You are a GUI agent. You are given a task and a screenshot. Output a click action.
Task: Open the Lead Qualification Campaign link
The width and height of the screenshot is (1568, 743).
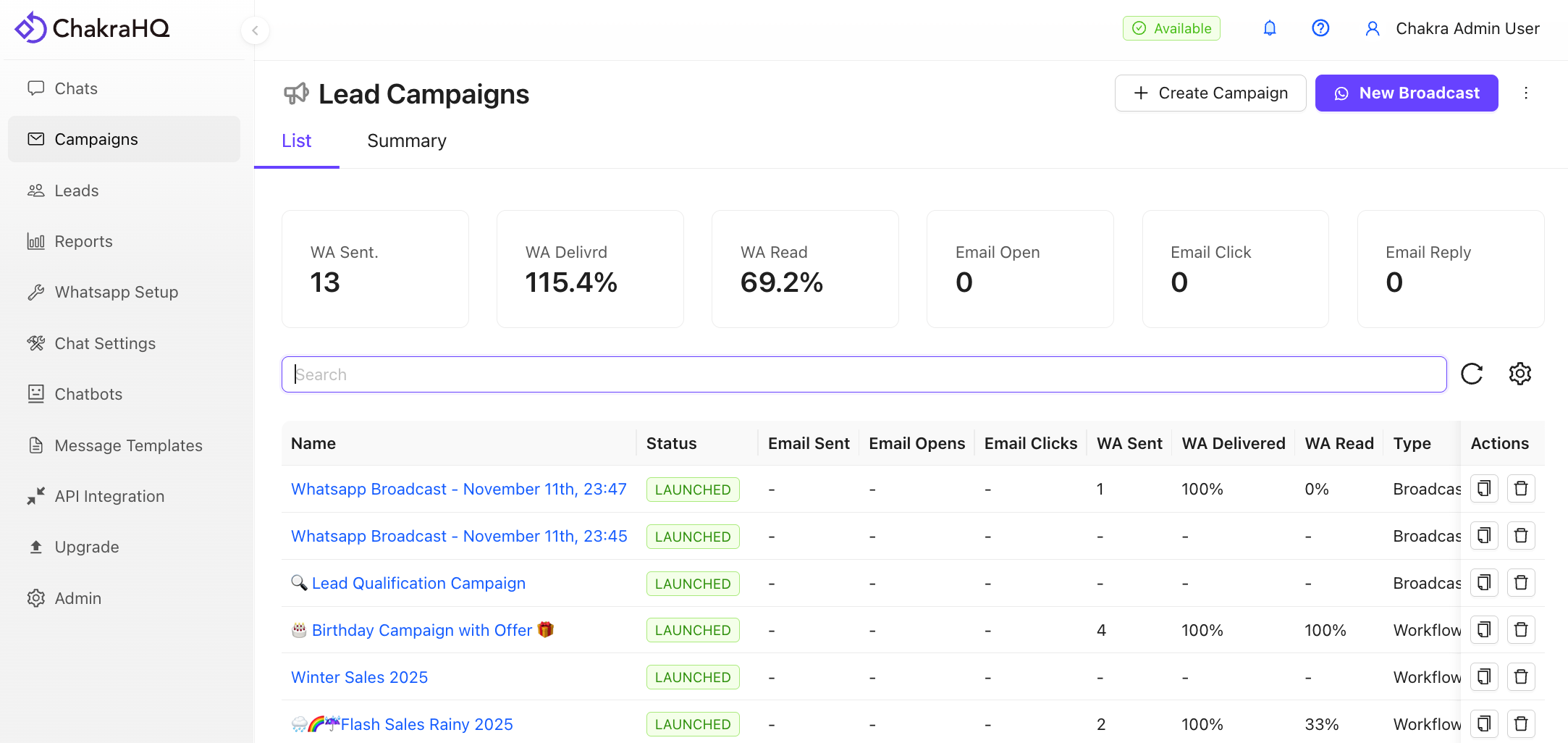[418, 583]
